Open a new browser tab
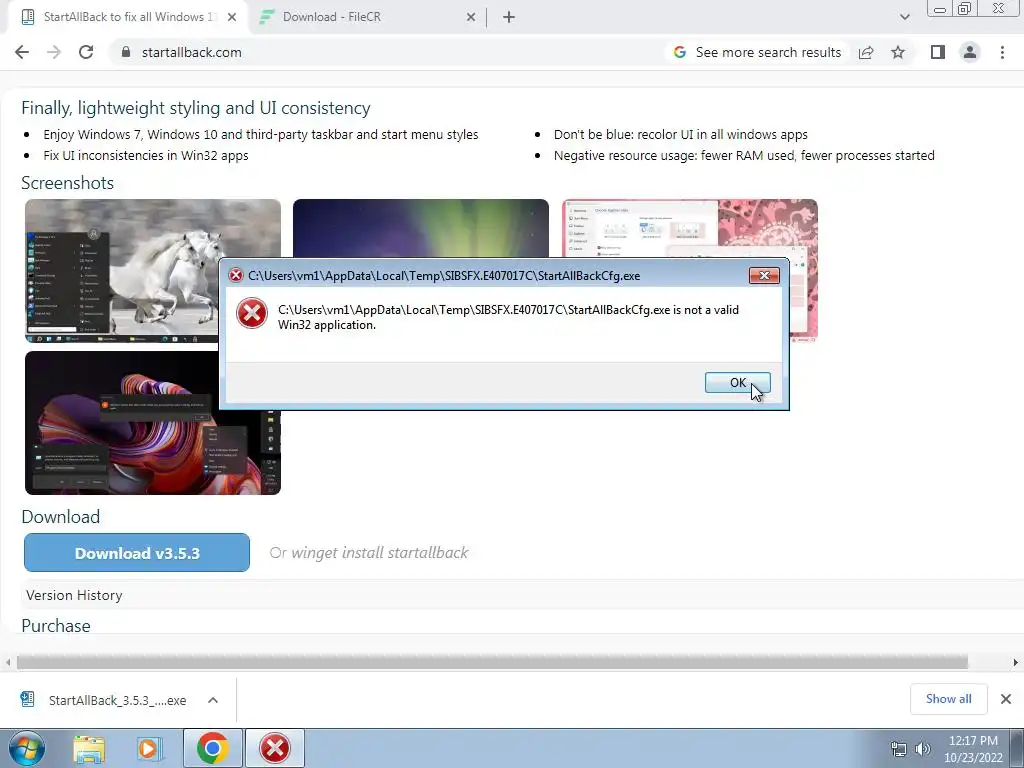 click(509, 17)
